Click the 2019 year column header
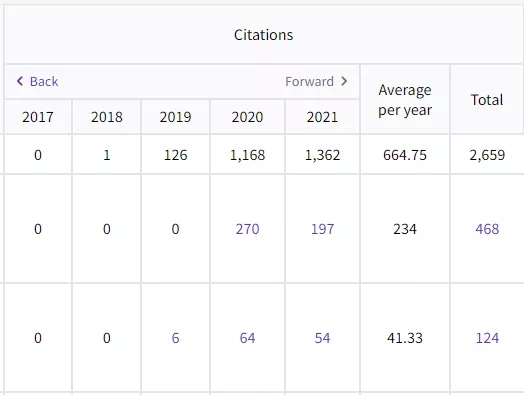524x395 pixels. tap(175, 117)
